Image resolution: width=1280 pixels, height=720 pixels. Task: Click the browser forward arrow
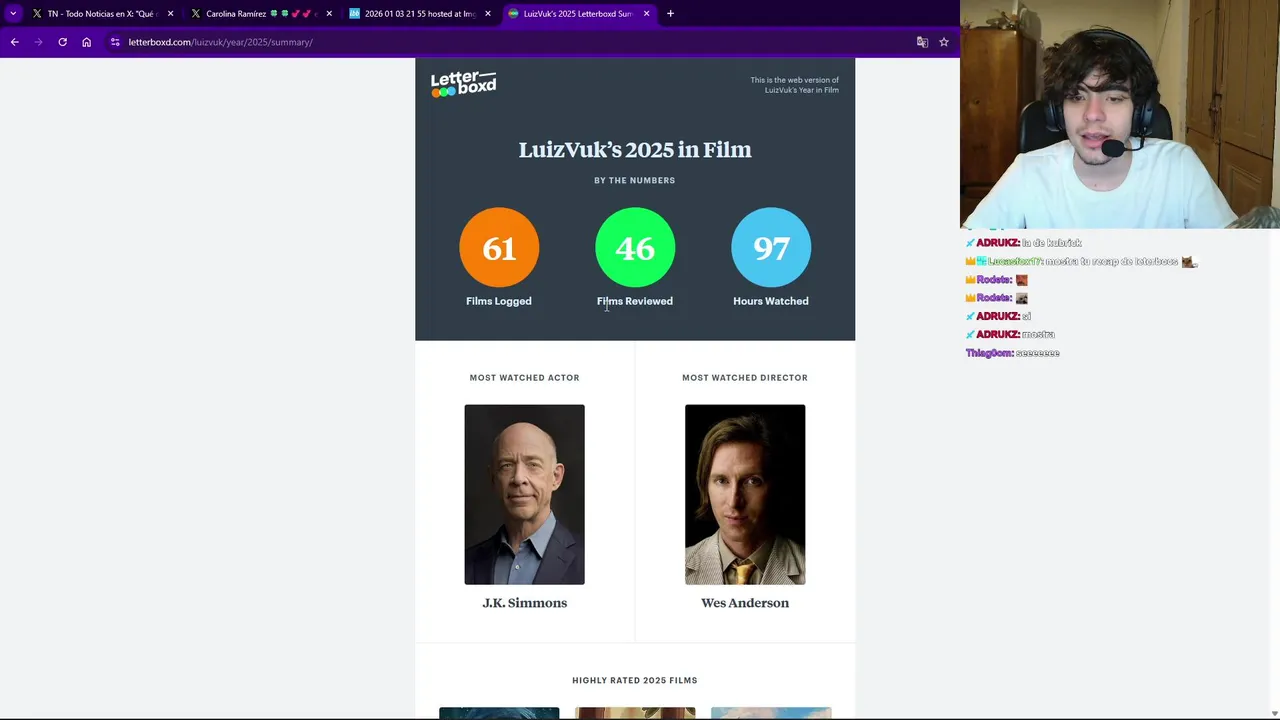38,42
